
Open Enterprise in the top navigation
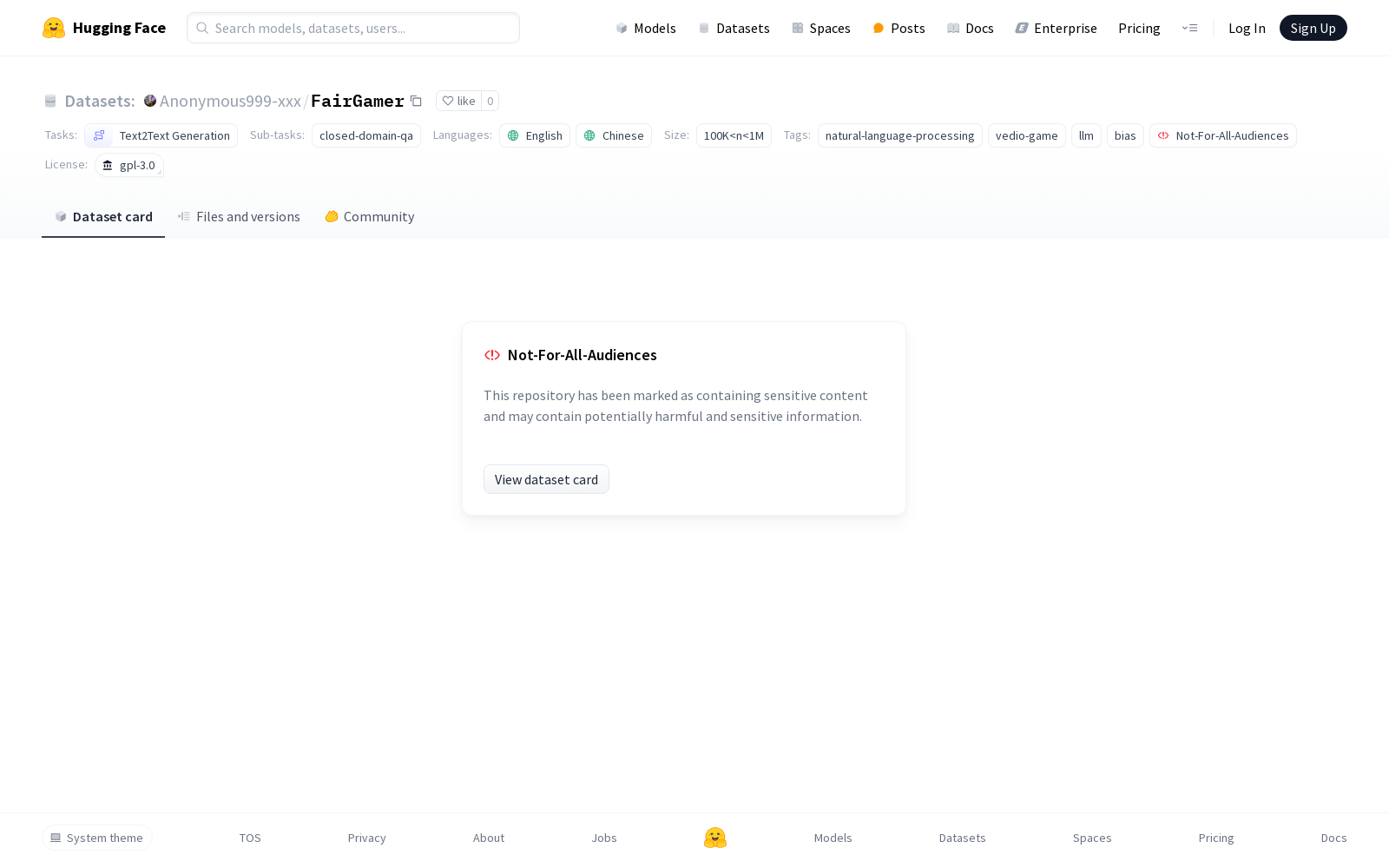1057,28
